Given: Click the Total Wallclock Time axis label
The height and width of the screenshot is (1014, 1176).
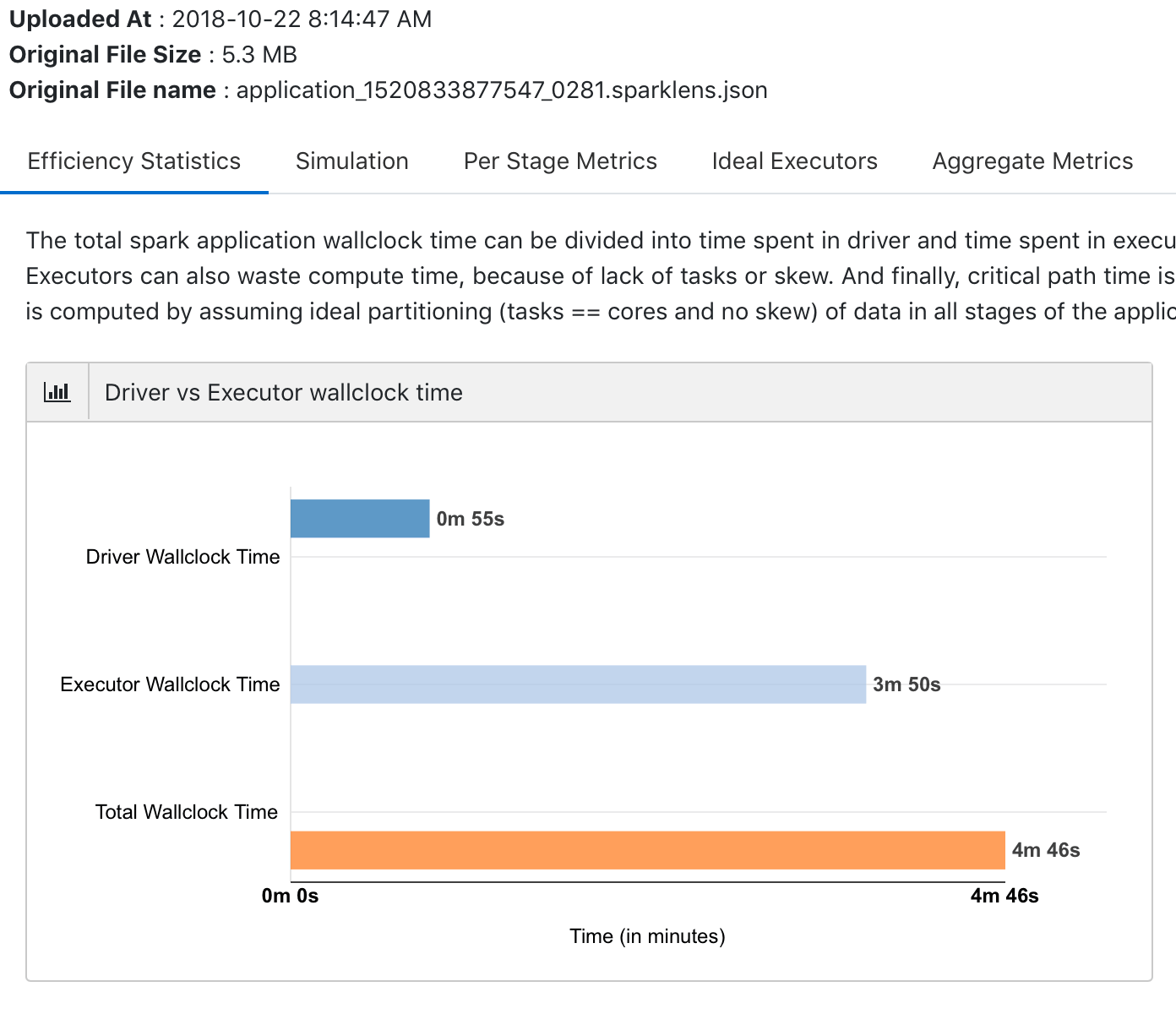Looking at the screenshot, I should click(x=186, y=812).
